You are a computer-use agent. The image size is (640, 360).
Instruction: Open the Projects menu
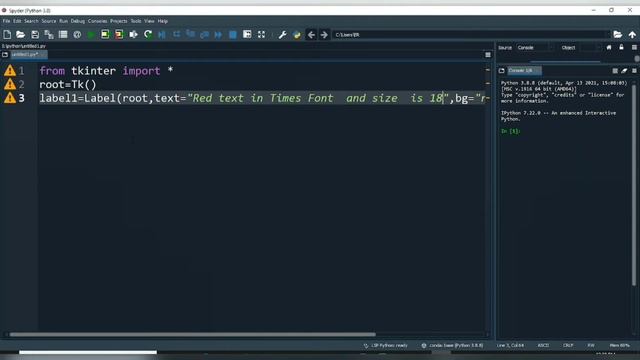(119, 21)
